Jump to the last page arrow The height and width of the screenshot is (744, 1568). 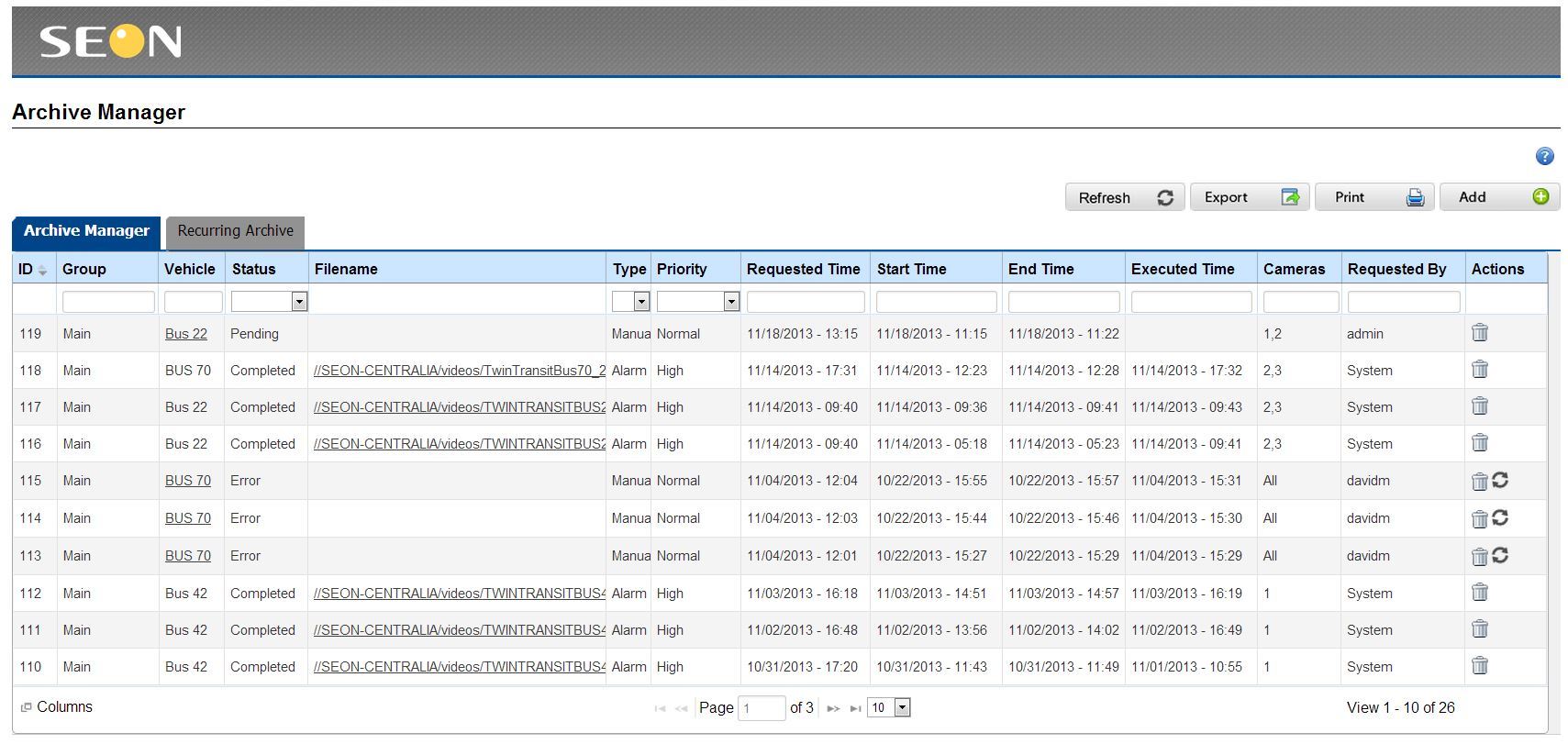pos(856,708)
